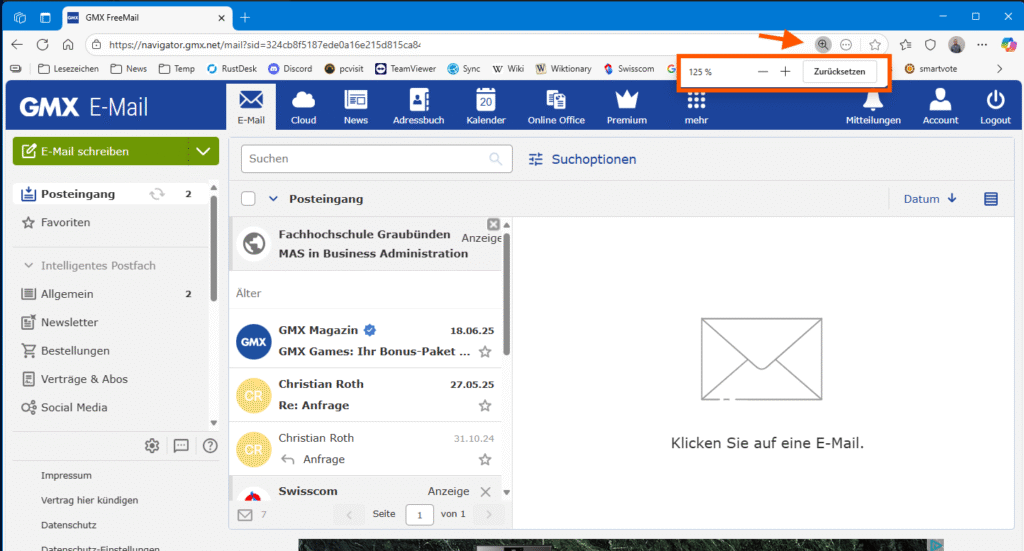Image resolution: width=1024 pixels, height=551 pixels.
Task: Star the GMX Magazin email
Action: point(485,352)
